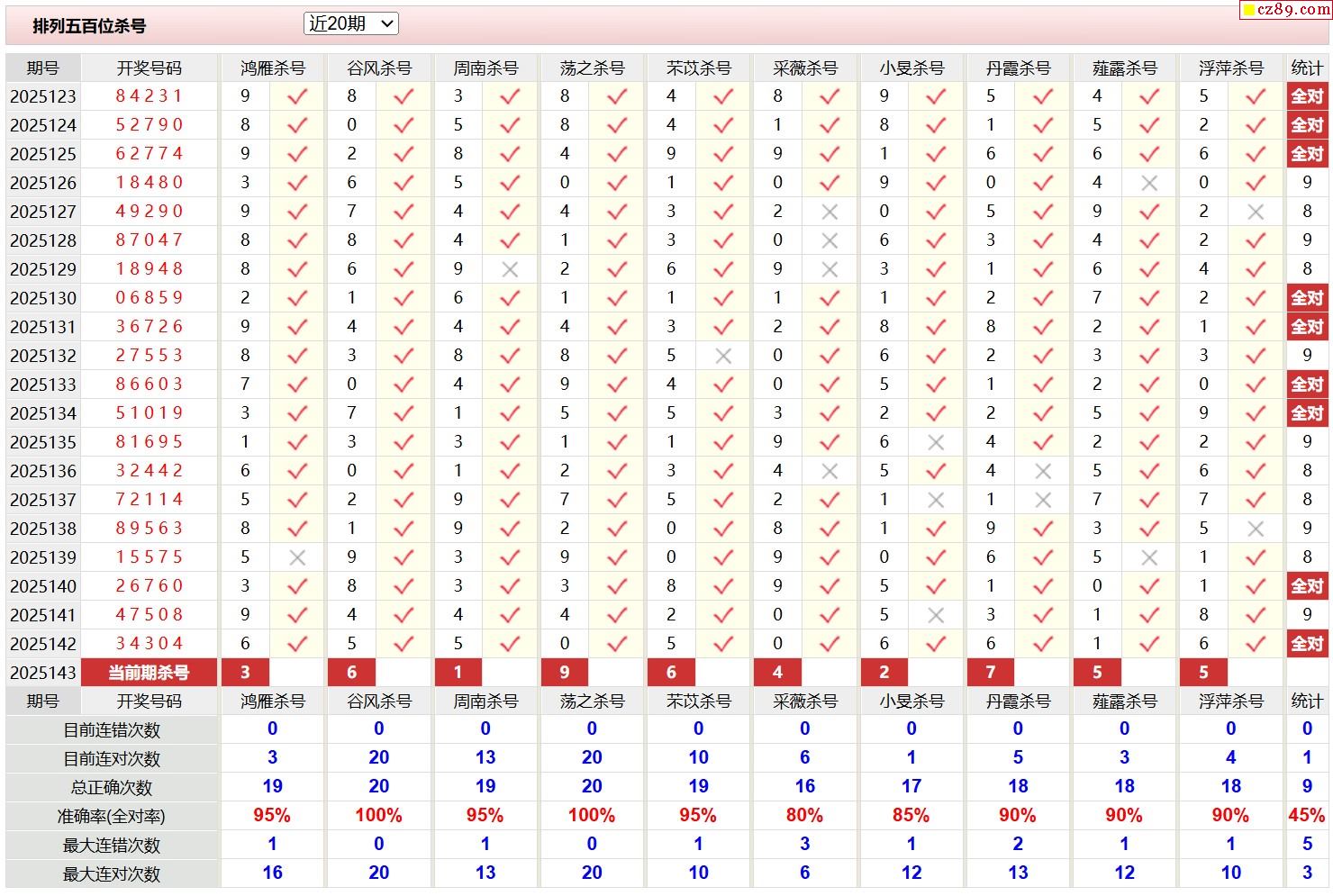Click the X mark for 小旻杀号 in row 2025137

click(936, 500)
